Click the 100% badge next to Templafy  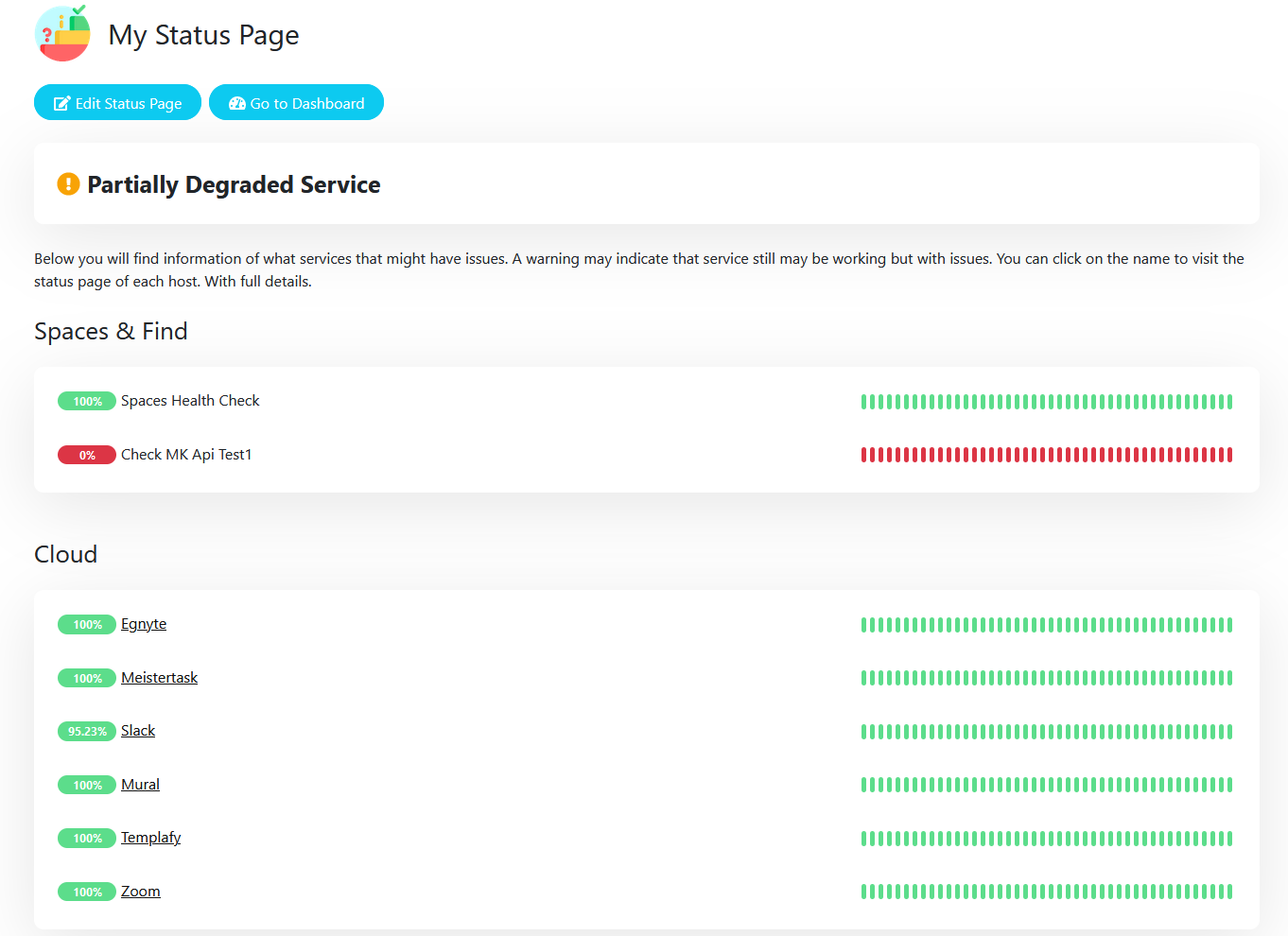pyautogui.click(x=87, y=838)
